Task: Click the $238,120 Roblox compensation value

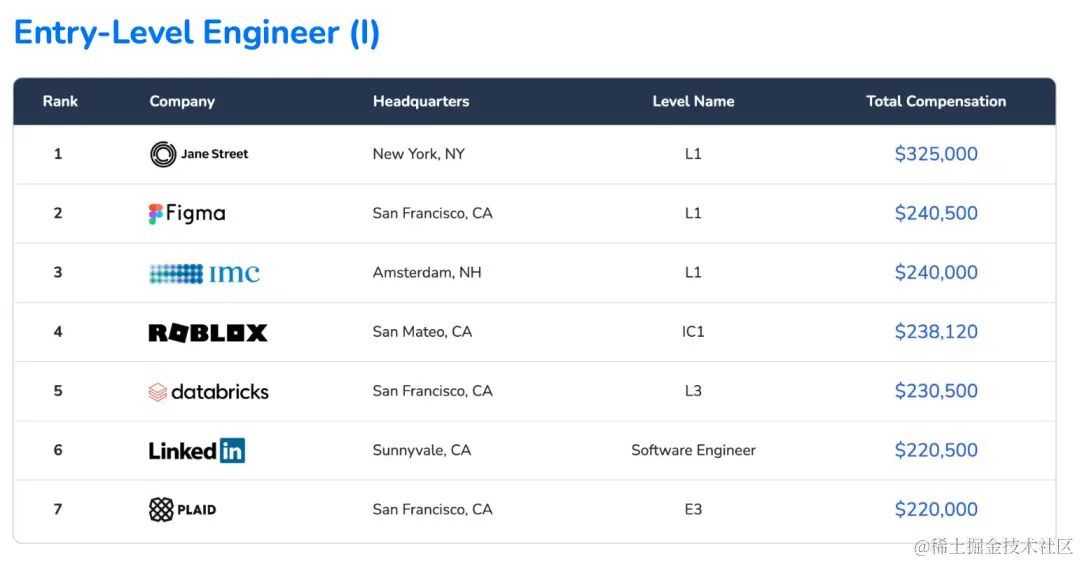Action: click(936, 331)
